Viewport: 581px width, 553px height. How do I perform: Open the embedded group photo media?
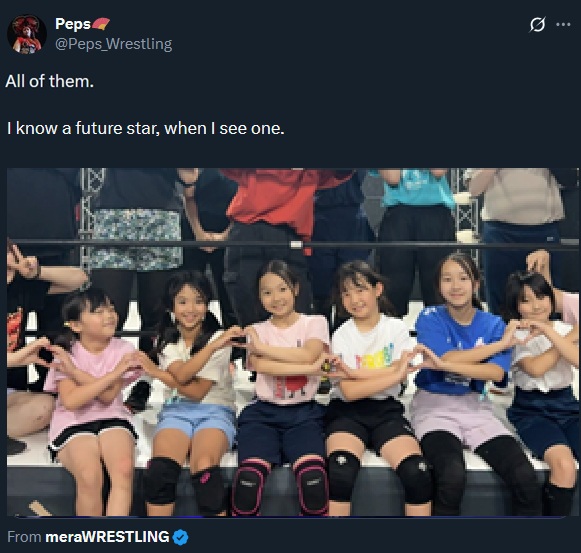(x=293, y=342)
